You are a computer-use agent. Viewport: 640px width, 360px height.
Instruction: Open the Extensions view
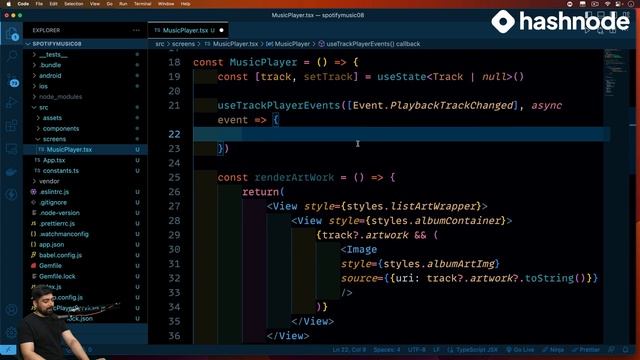(x=11, y=125)
